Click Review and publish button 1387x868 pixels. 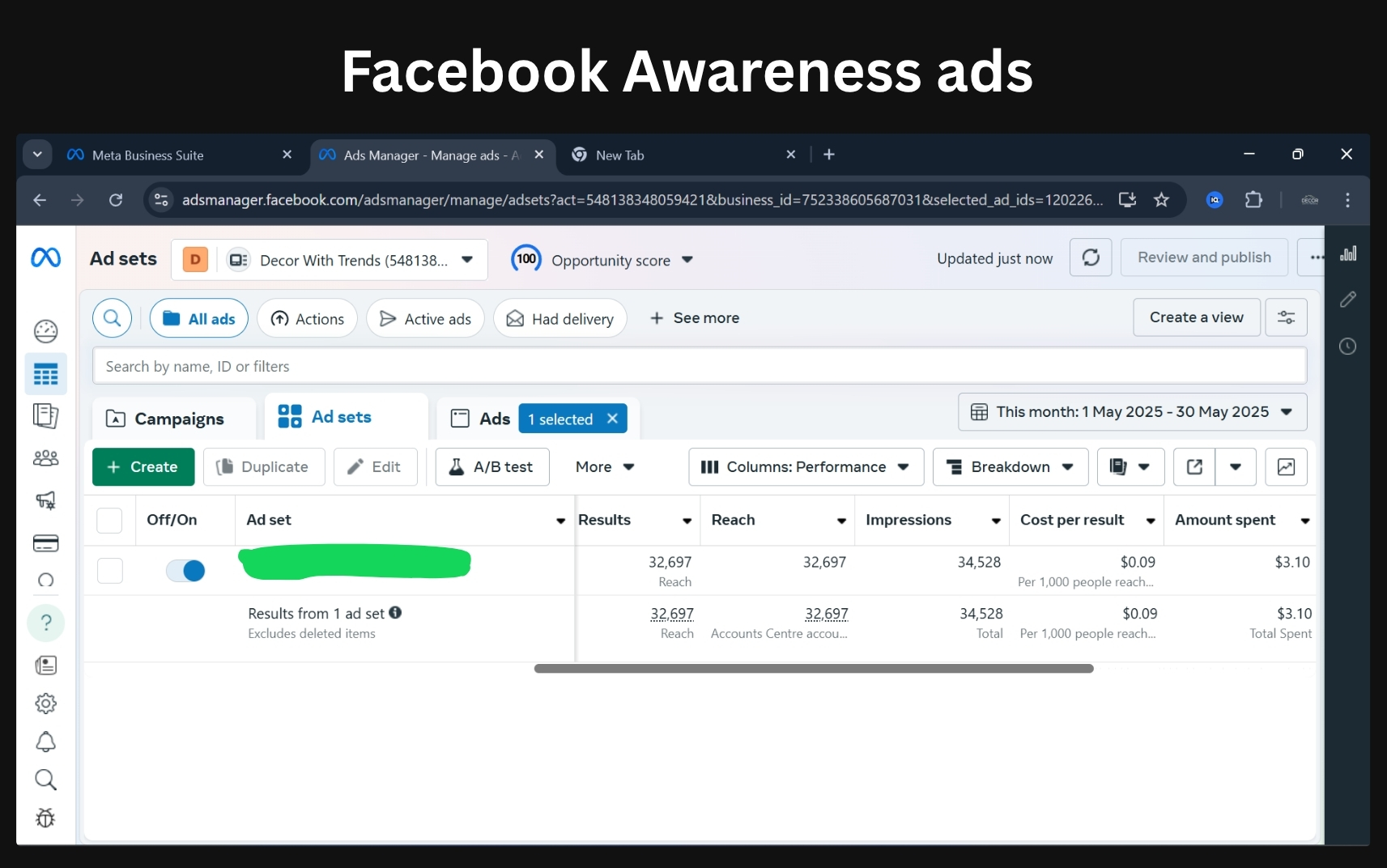[x=1204, y=257]
